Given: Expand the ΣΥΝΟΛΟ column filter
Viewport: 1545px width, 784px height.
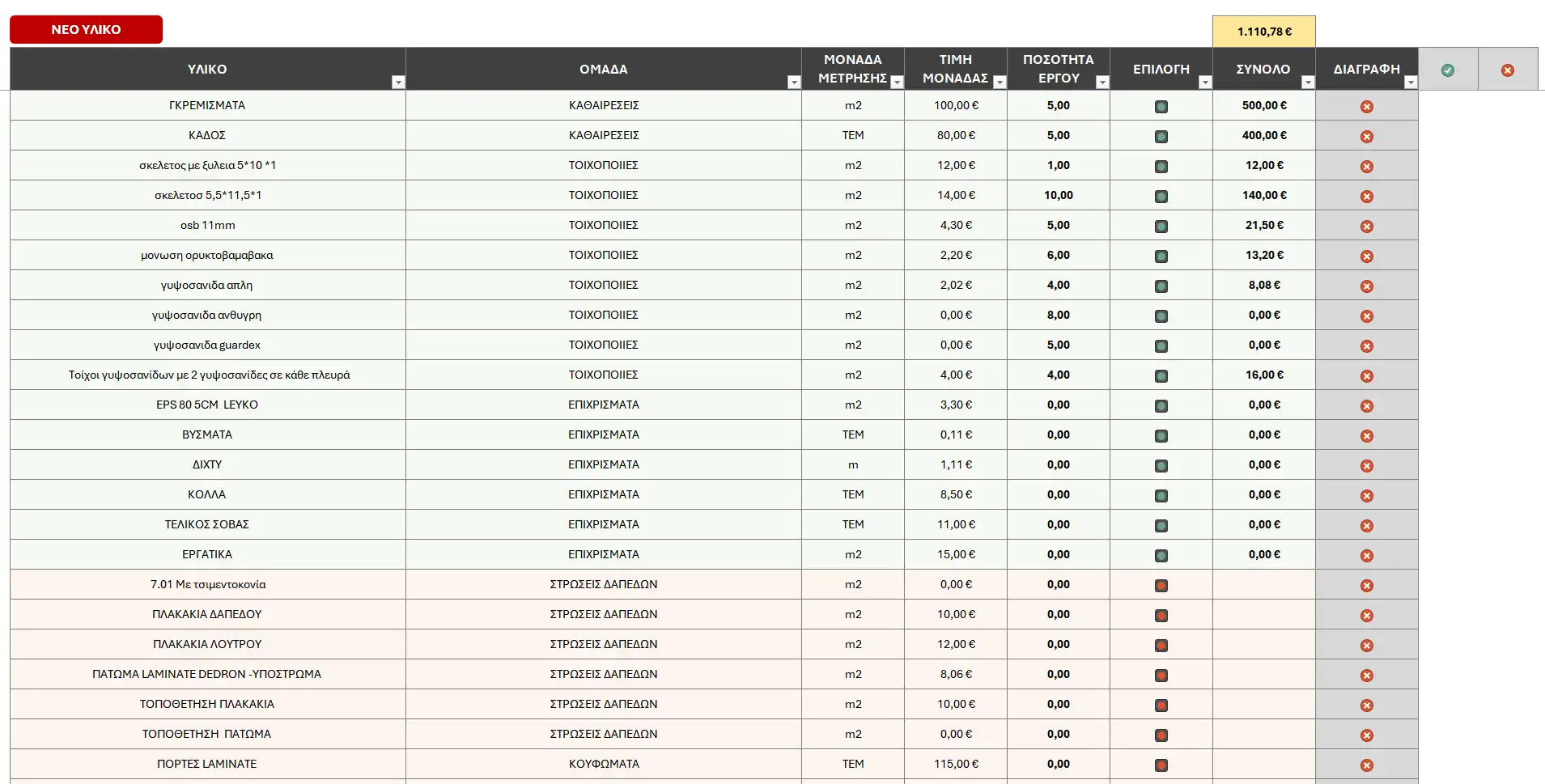Looking at the screenshot, I should 1307,83.
